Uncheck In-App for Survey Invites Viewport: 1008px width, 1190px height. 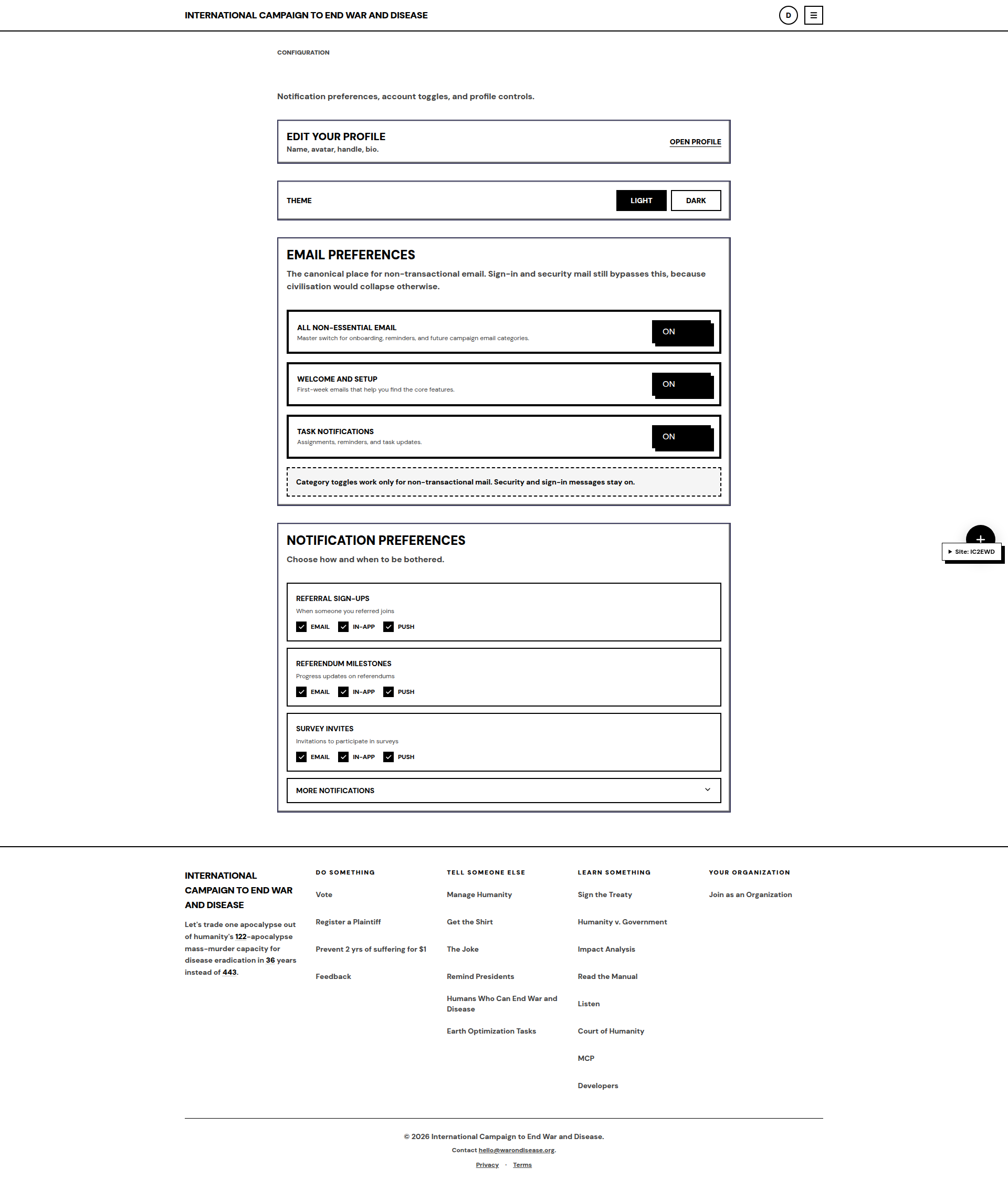pos(343,757)
